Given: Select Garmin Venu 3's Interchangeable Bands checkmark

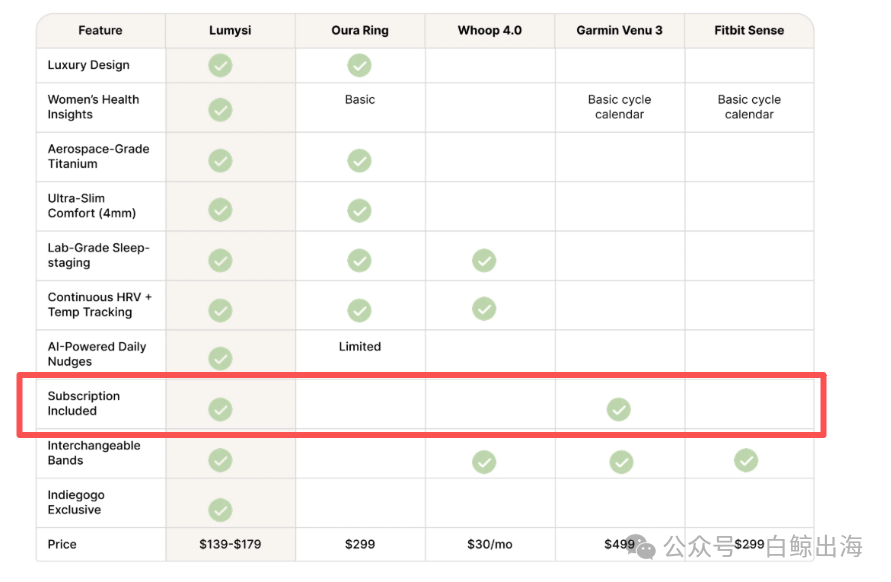Looking at the screenshot, I should pos(622,462).
